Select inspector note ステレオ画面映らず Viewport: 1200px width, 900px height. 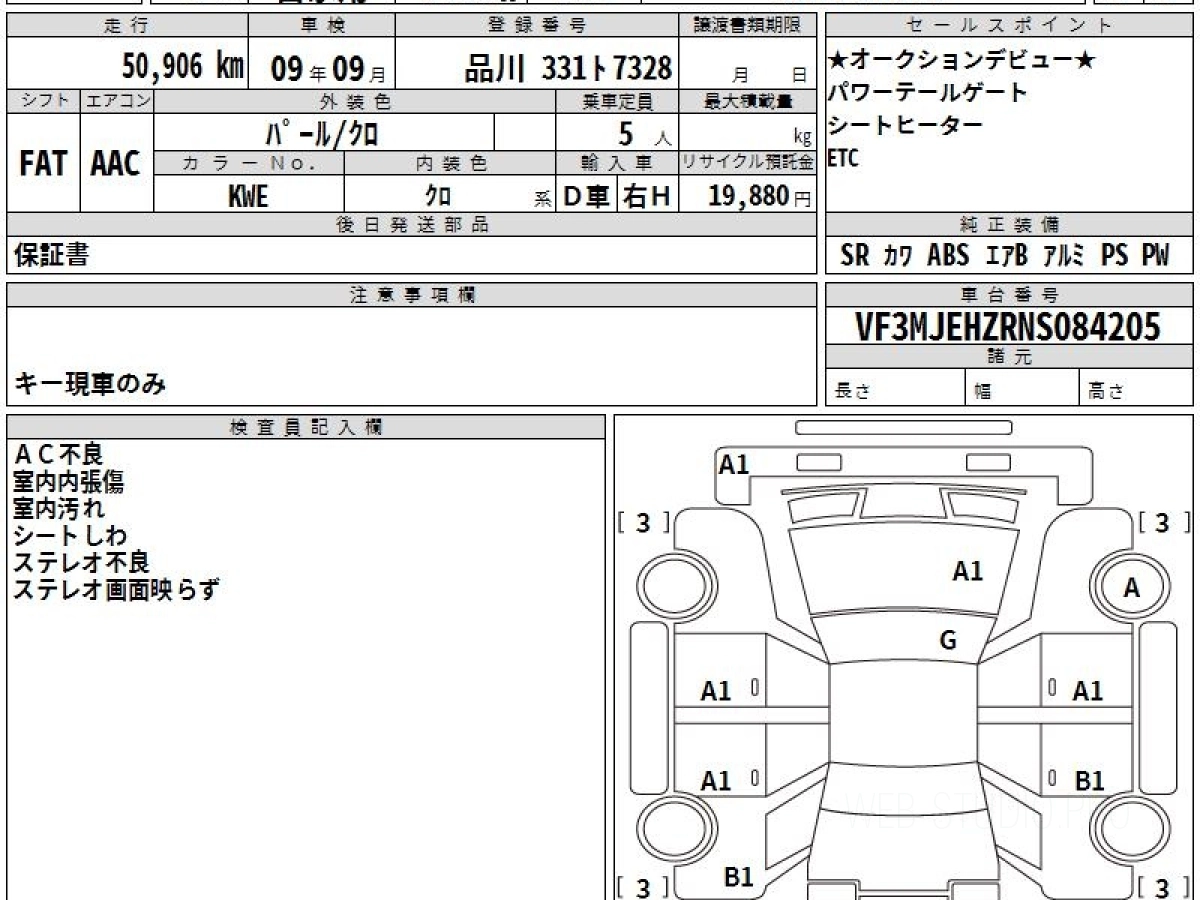115,590
